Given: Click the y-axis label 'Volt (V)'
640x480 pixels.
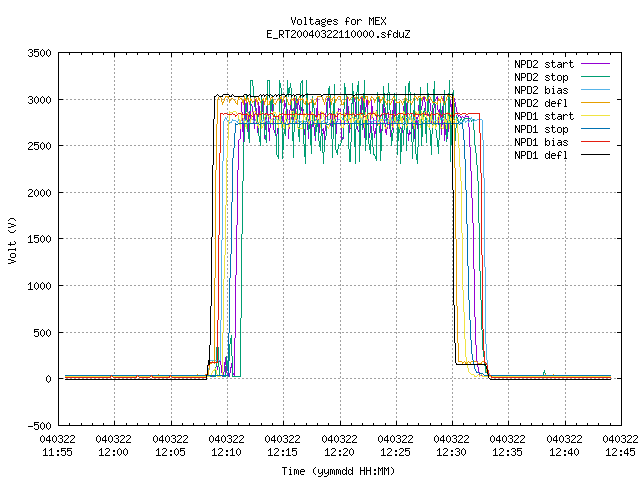Looking at the screenshot, I should [13, 240].
